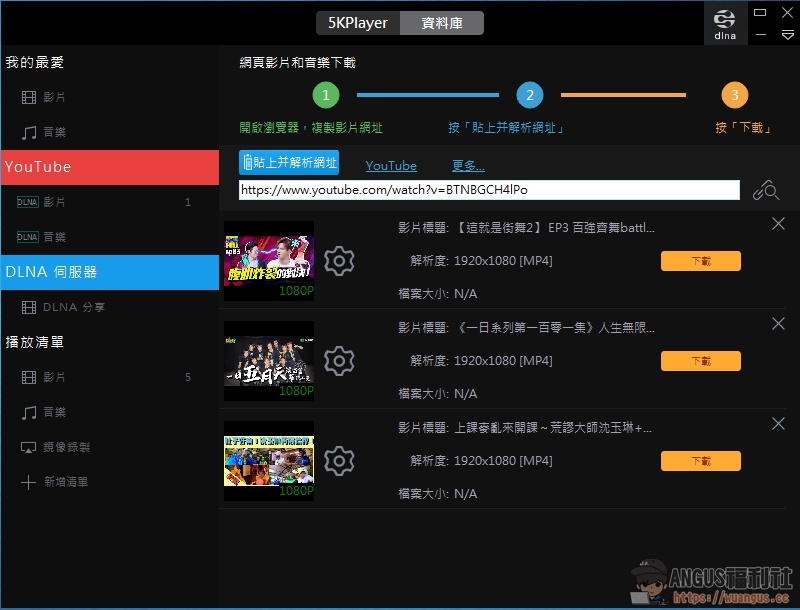Click 貼上并解析網址 button

click(289, 163)
